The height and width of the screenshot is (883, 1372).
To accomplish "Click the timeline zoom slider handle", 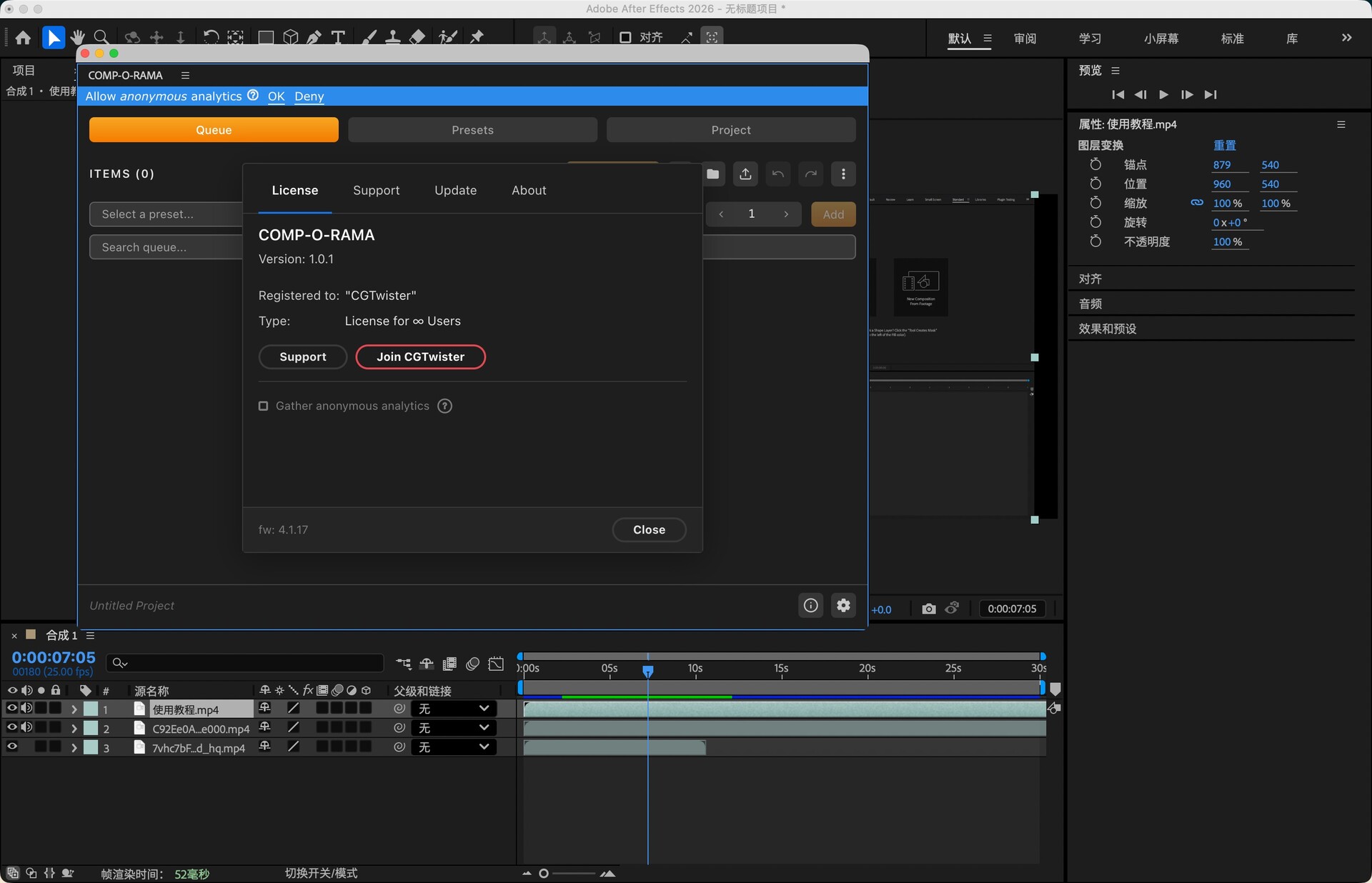I will coord(544,874).
